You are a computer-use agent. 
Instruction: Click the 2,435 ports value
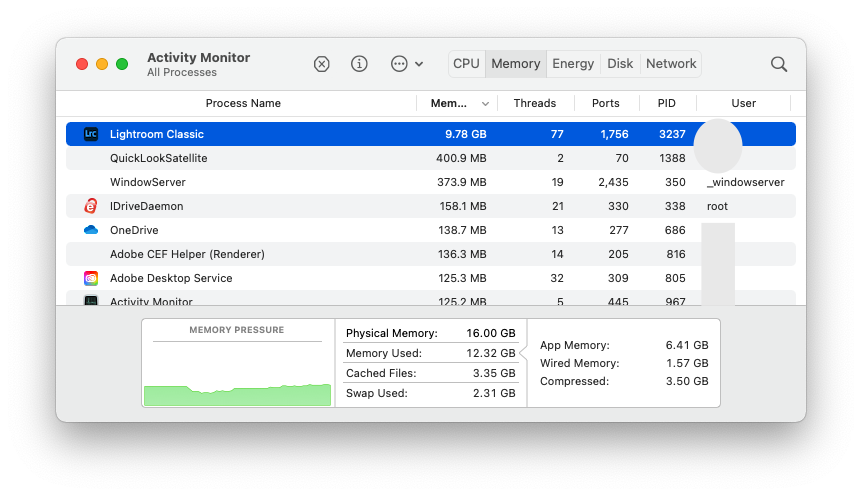[x=613, y=182]
